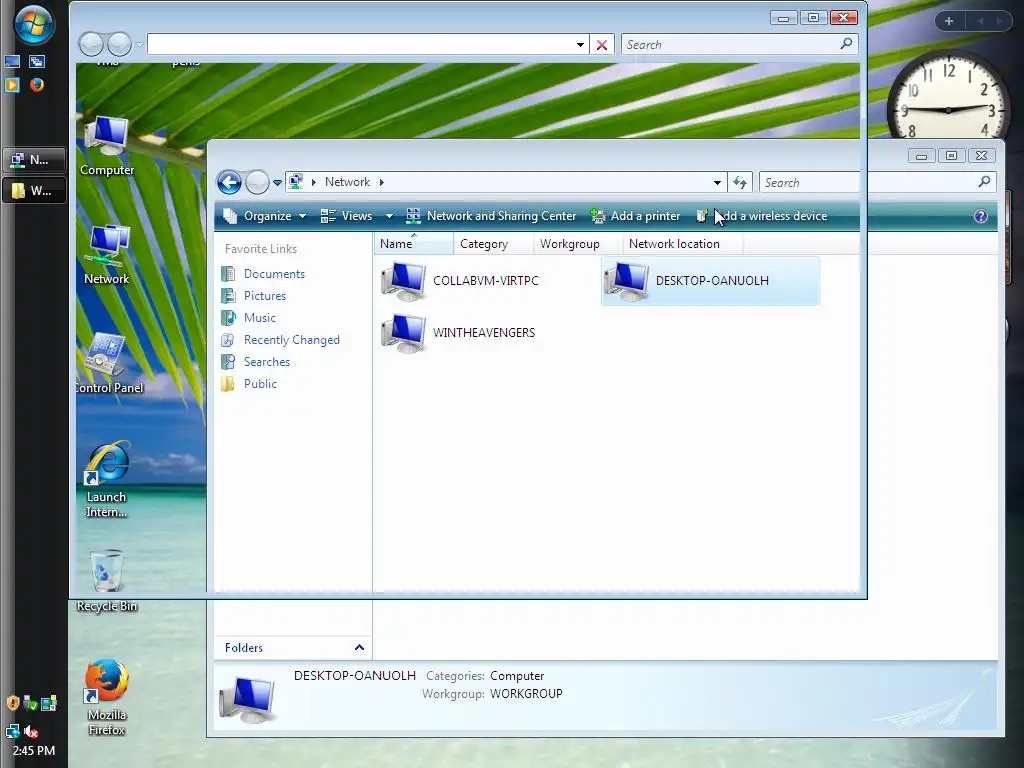Screen dimensions: 1024x768
Task: Click Forward arrow in Network window
Action: [x=257, y=182]
